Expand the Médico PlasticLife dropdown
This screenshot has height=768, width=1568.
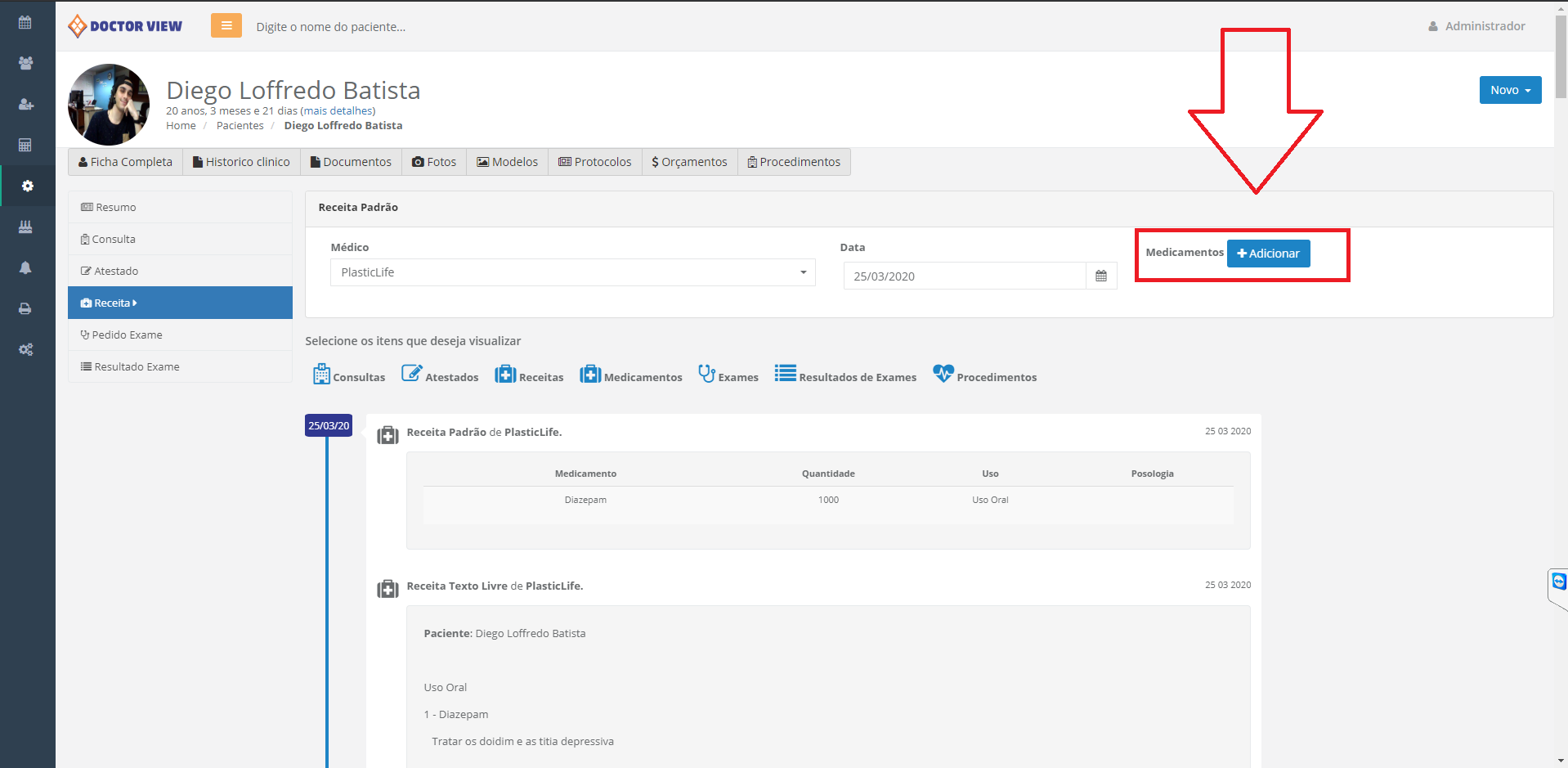pos(572,272)
